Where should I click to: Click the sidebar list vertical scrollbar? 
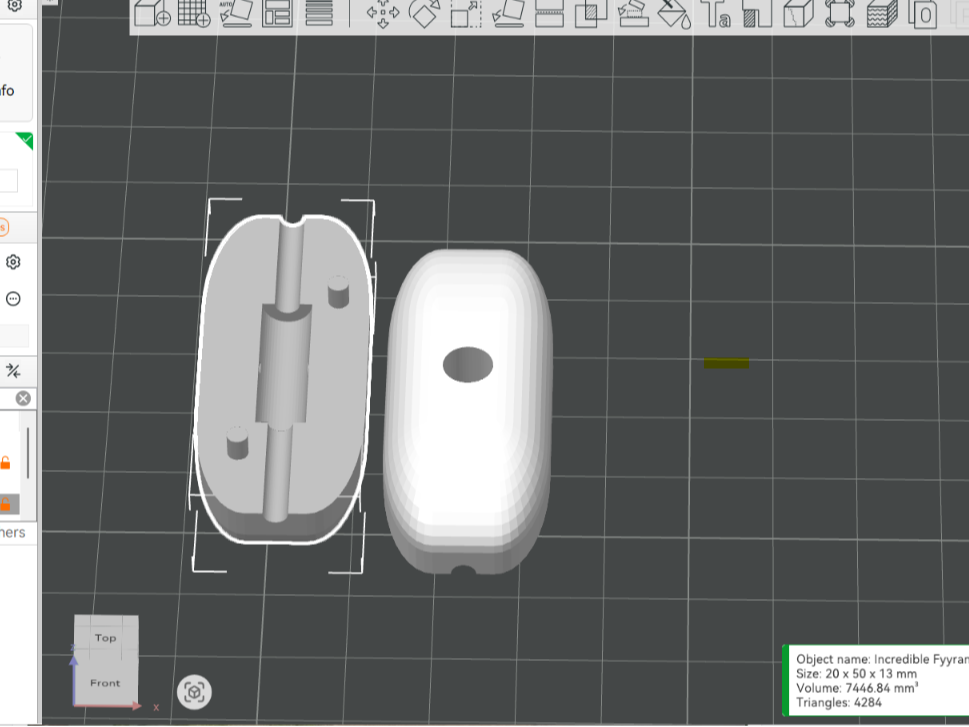(x=28, y=452)
